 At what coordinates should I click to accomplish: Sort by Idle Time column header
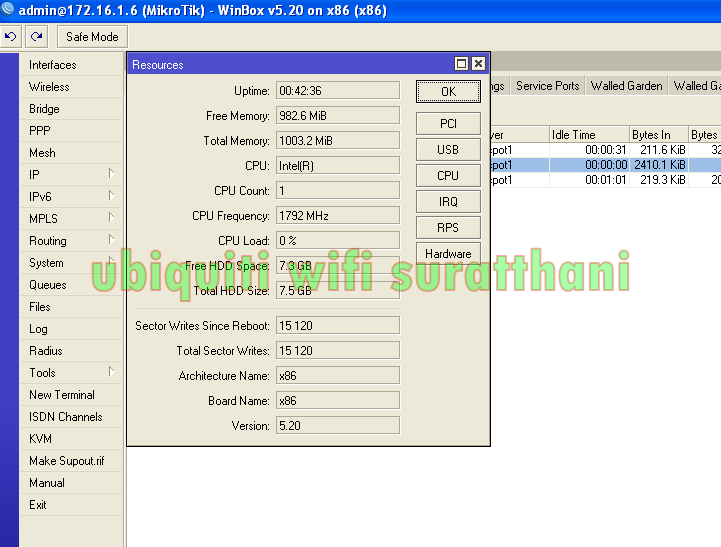click(x=589, y=135)
